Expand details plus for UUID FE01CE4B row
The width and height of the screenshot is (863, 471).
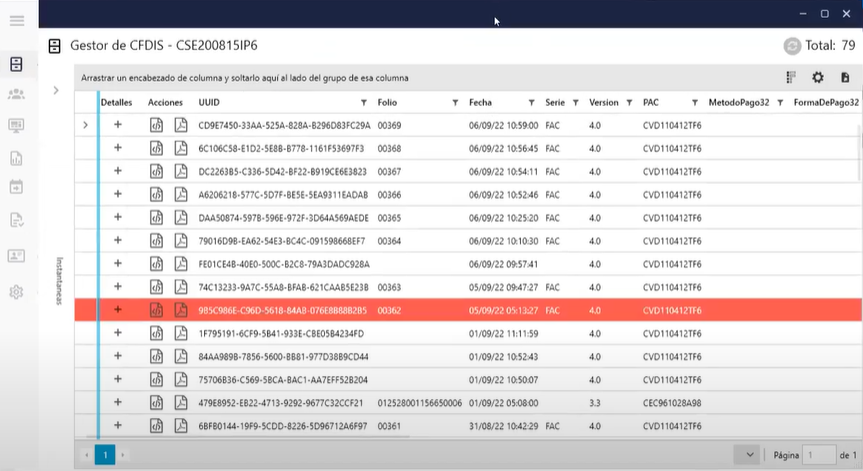click(118, 264)
